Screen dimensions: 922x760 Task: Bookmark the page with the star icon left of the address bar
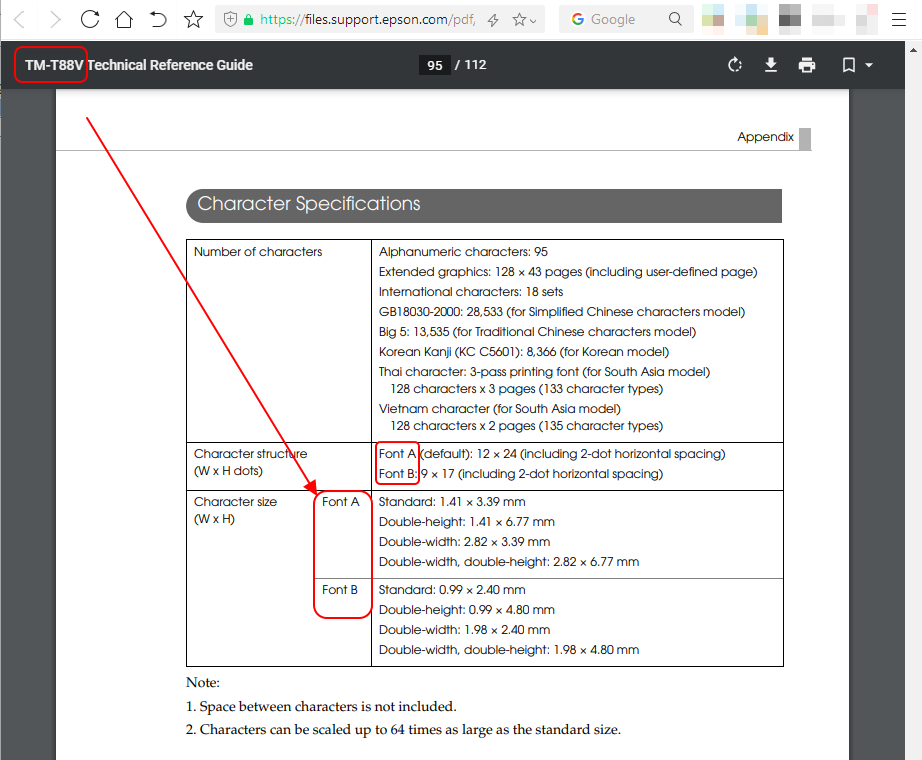pos(193,19)
